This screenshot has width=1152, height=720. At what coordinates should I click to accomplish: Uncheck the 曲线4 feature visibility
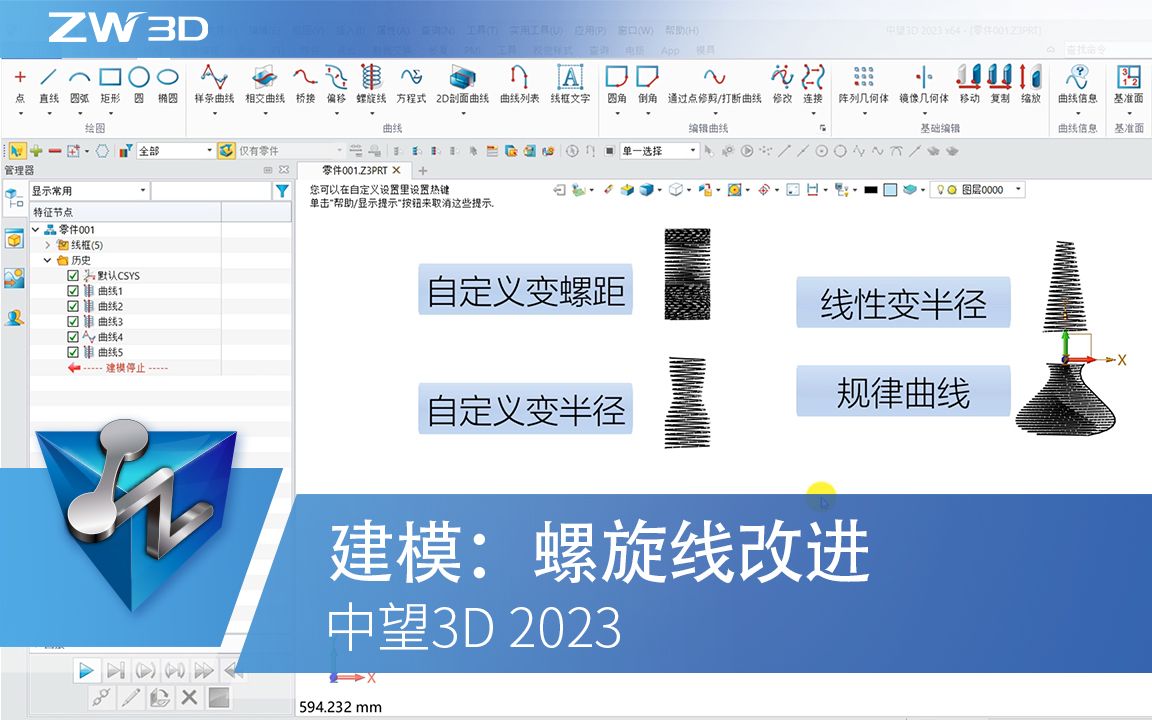tap(72, 337)
